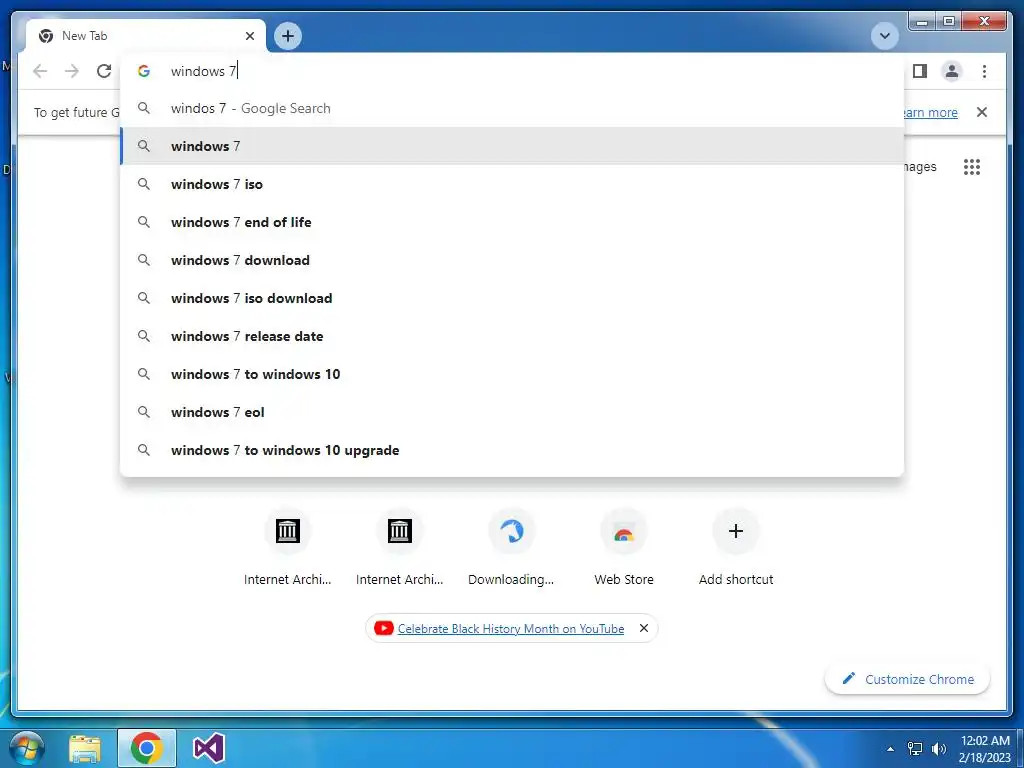Viewport: 1024px width, 768px height.
Task: Choose the 'windows 7 to windows 10' suggestion
Action: (512, 374)
